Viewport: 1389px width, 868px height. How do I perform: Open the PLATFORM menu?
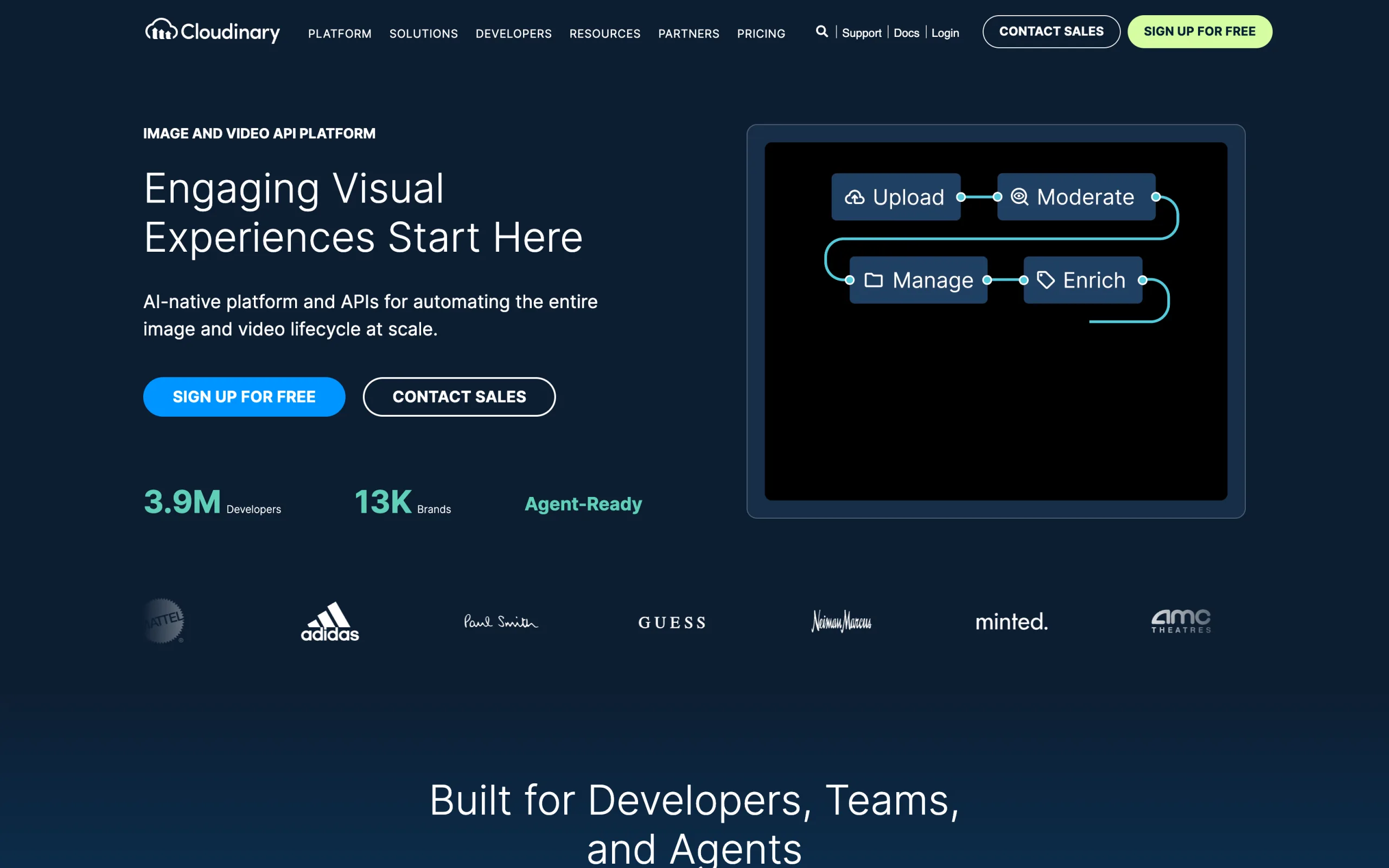pyautogui.click(x=340, y=34)
